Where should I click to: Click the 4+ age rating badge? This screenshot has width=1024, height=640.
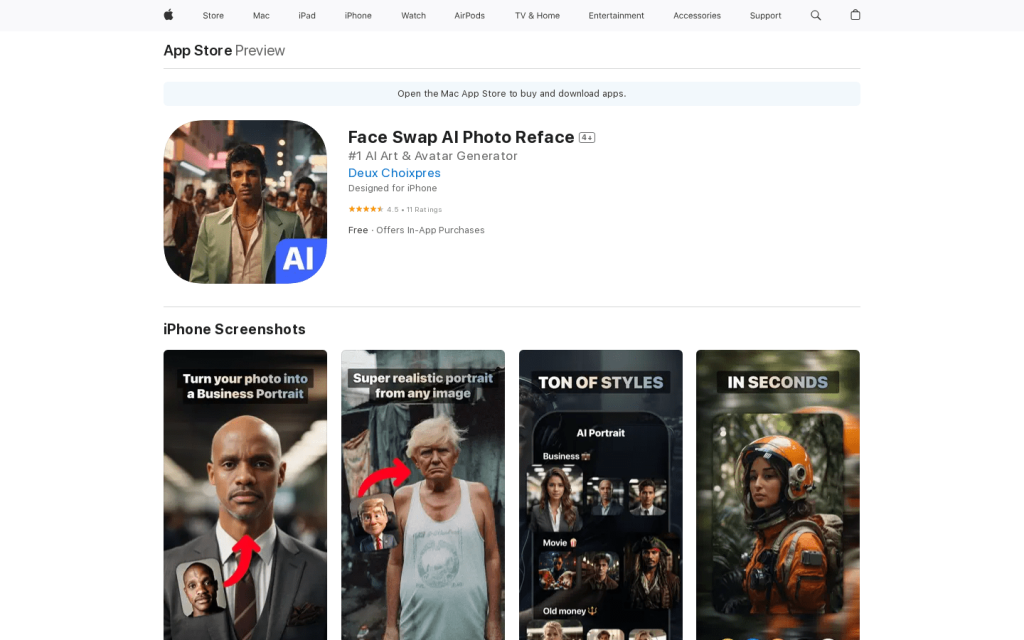[x=587, y=138]
